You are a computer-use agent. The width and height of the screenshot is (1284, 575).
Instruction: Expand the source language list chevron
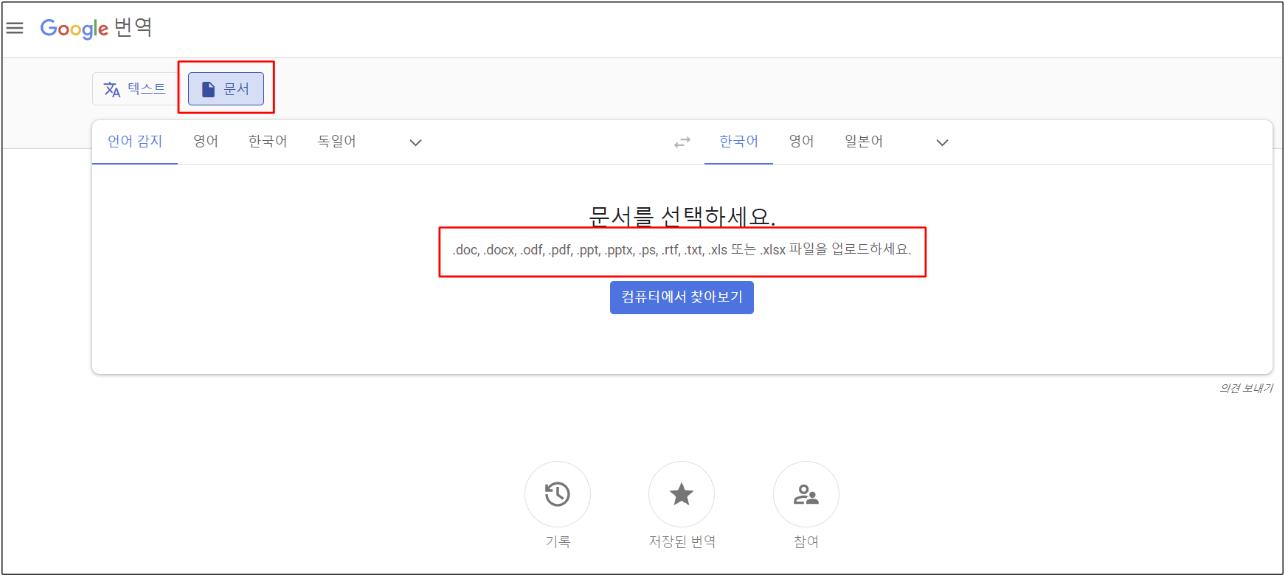tap(416, 143)
